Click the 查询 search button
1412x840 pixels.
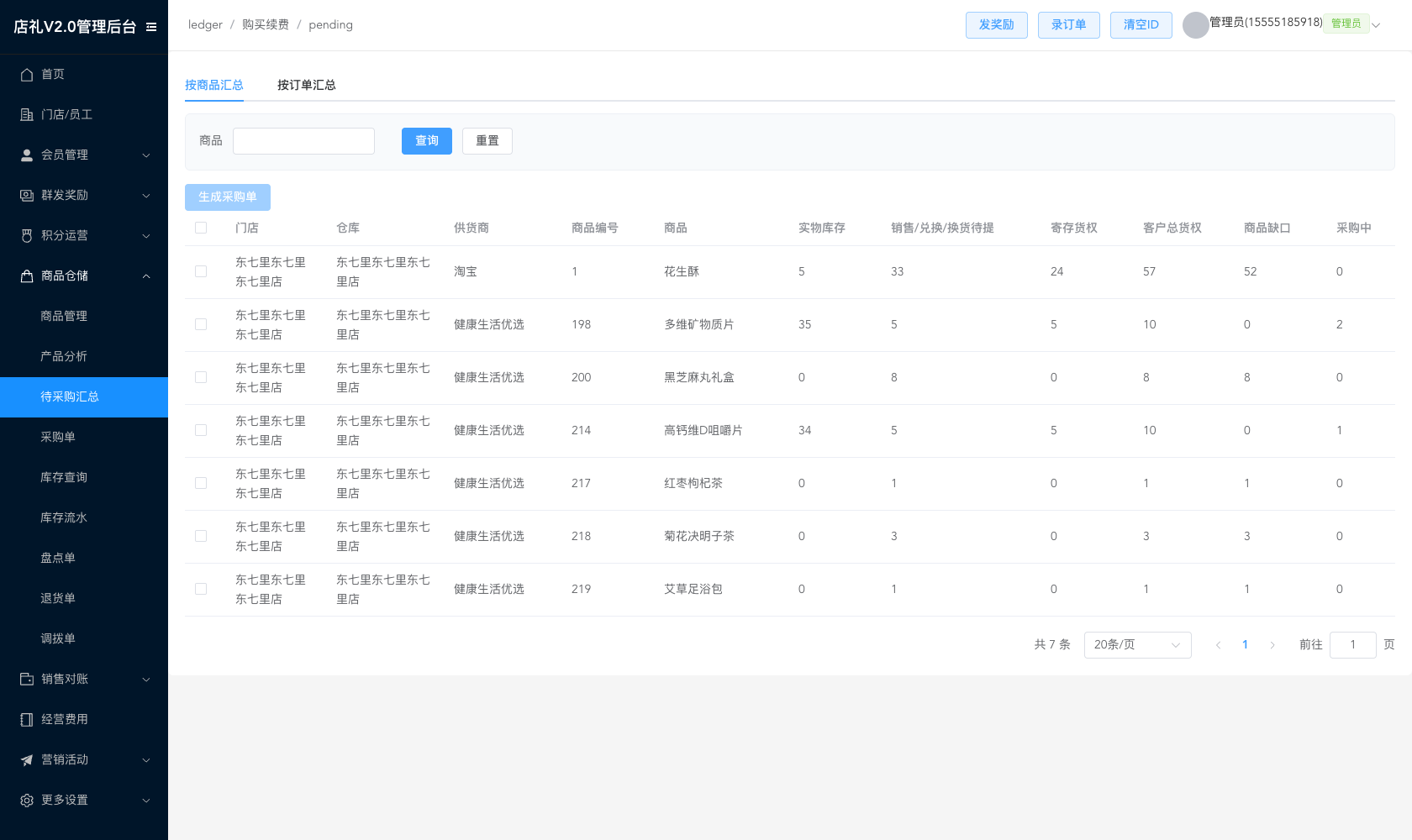pyautogui.click(x=427, y=141)
